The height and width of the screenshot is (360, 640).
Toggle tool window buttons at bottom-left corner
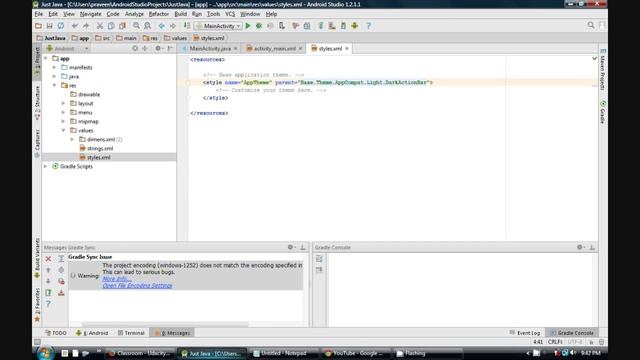pos(37,342)
